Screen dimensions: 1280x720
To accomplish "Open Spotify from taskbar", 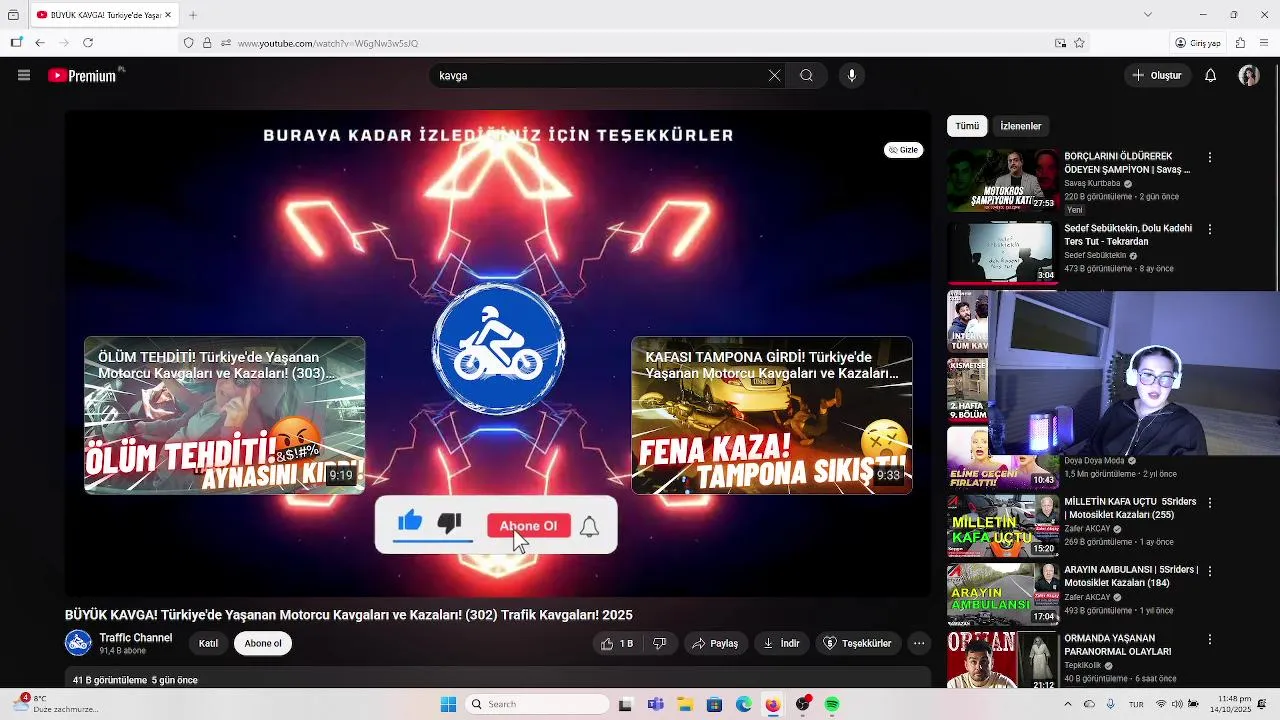I will (x=832, y=705).
